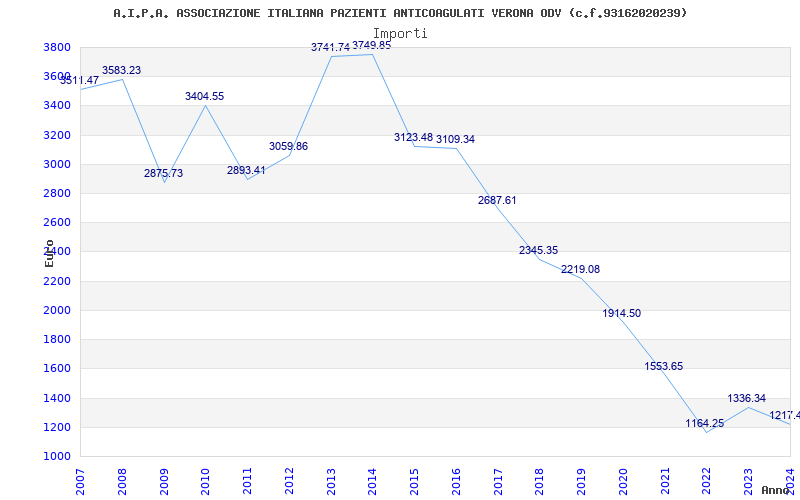Click the x-axis year 2009

pyautogui.click(x=164, y=481)
